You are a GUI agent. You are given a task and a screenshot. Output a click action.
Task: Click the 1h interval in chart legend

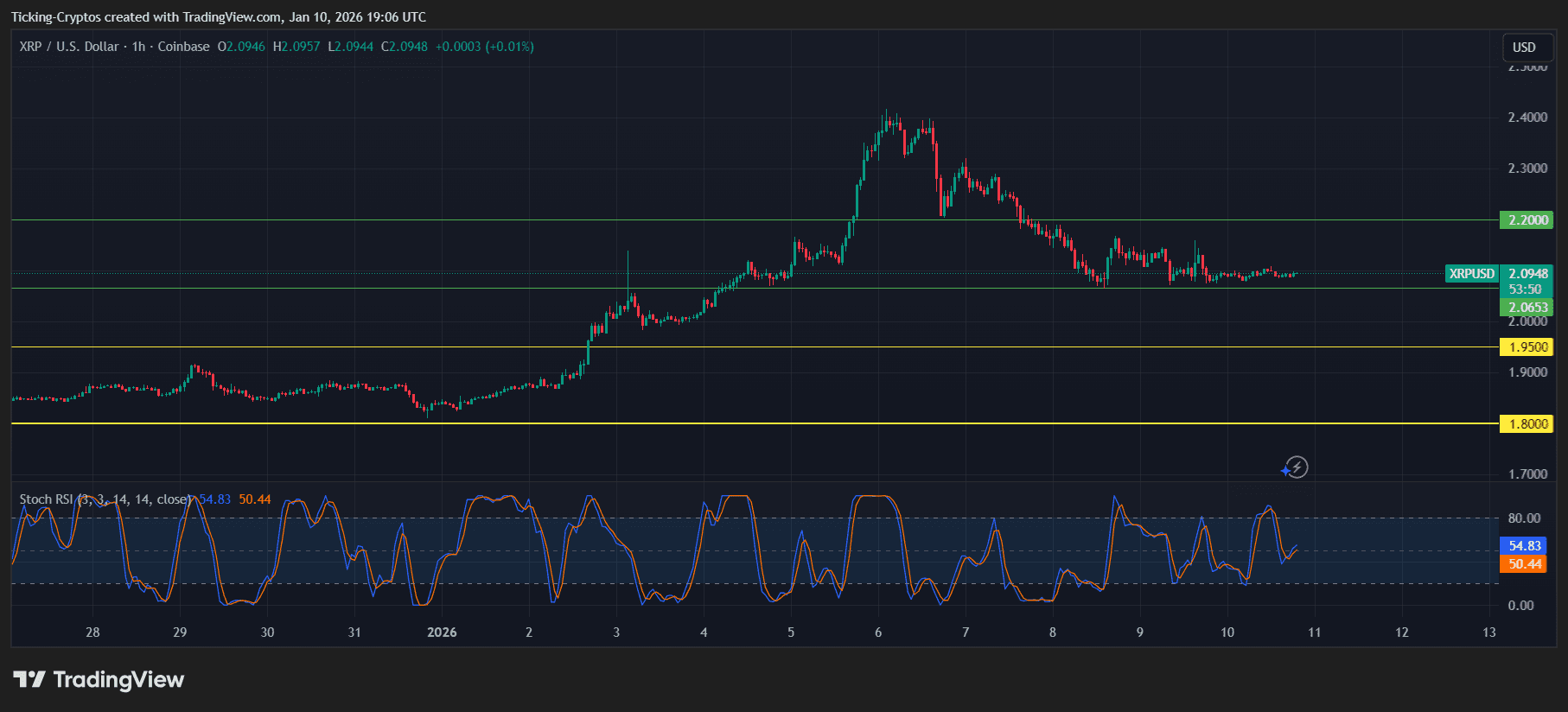point(138,47)
